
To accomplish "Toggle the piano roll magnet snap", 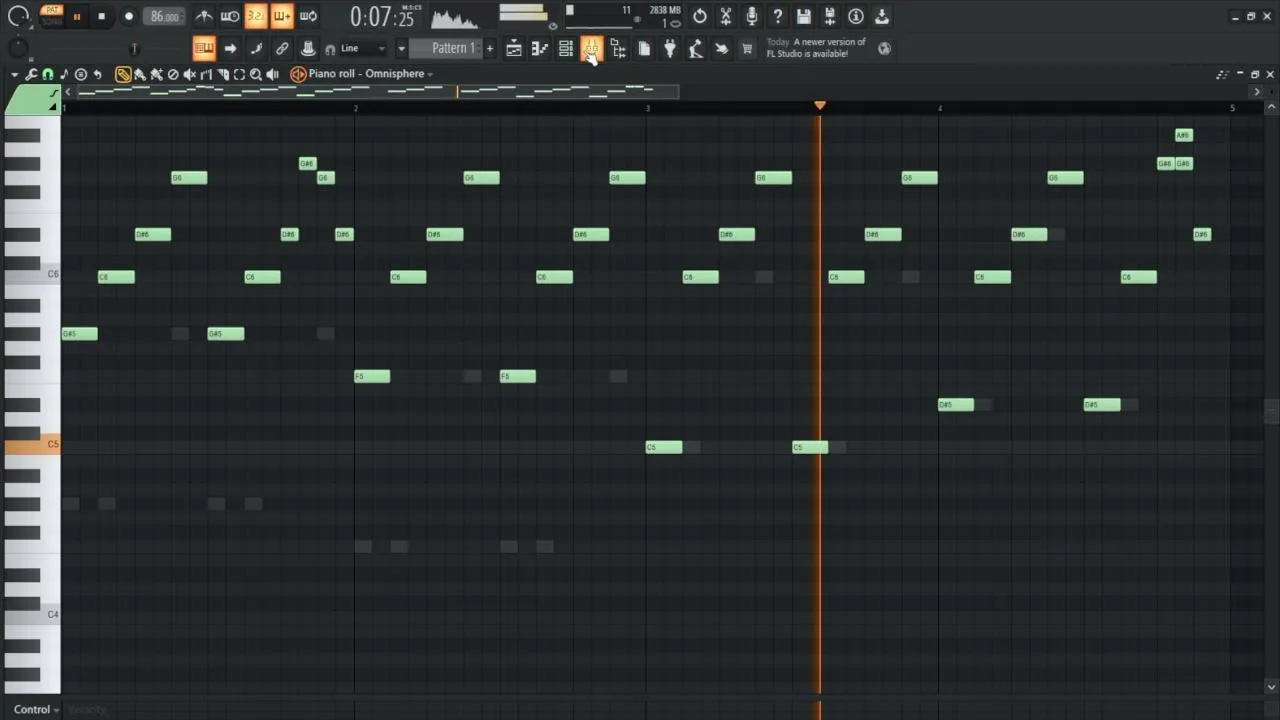I will pyautogui.click(x=47, y=74).
